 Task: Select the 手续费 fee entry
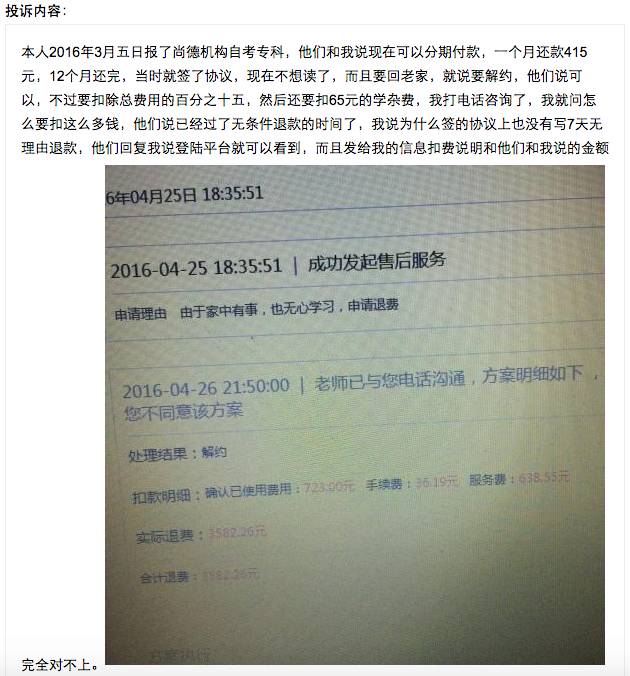point(412,484)
